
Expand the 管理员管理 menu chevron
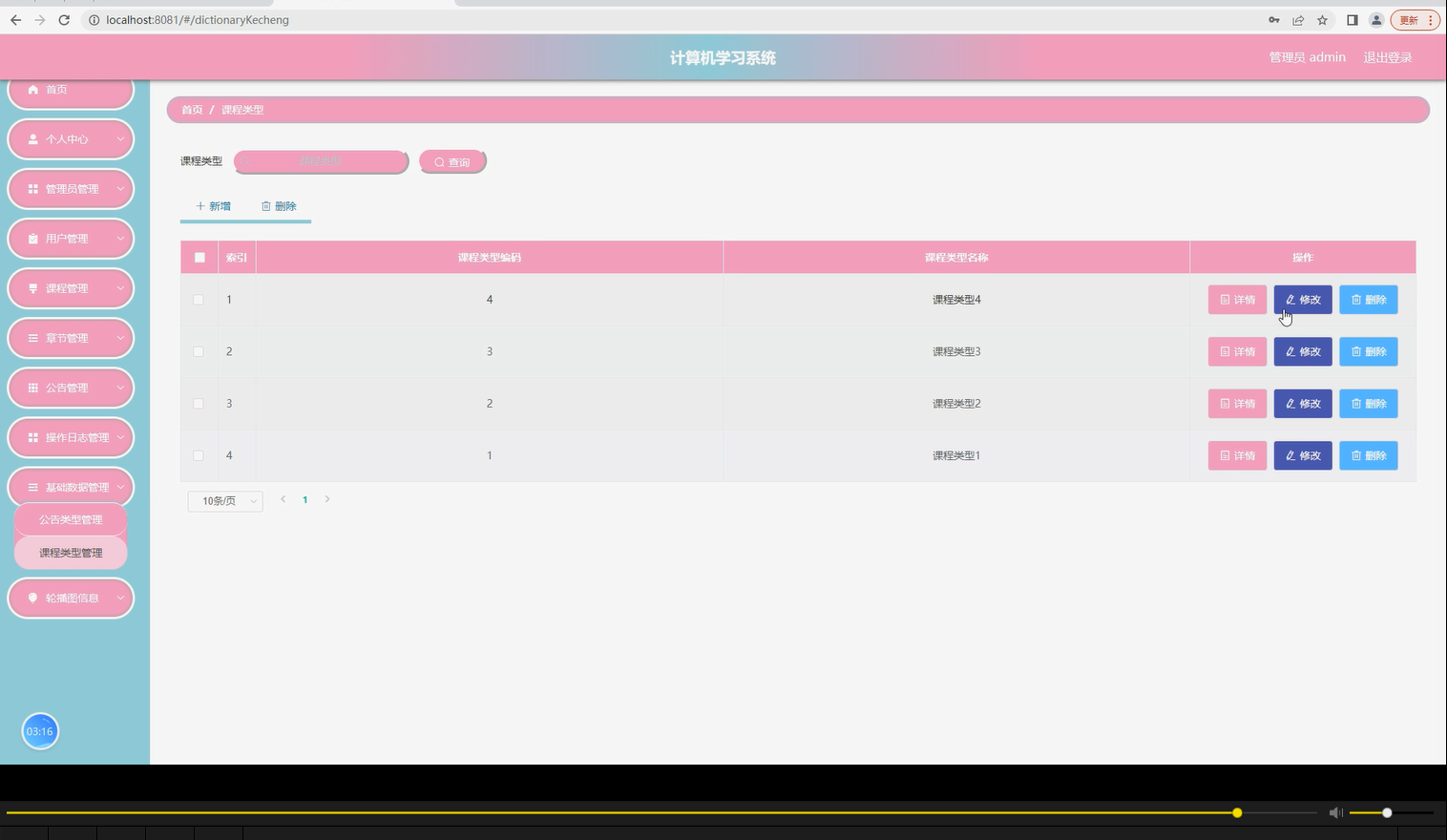click(x=120, y=189)
